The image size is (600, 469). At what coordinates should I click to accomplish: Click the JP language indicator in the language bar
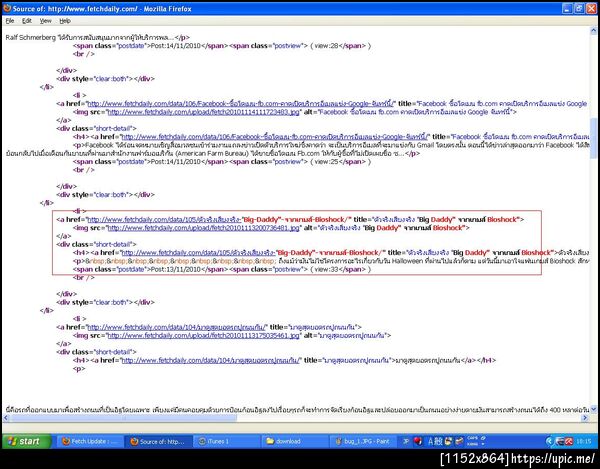(x=406, y=441)
